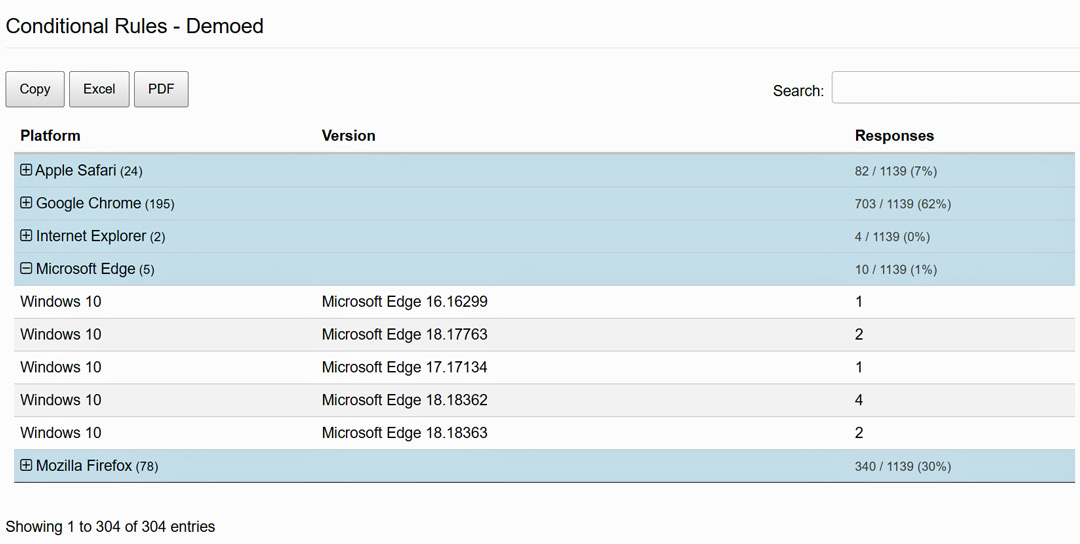The height and width of the screenshot is (544, 1080).
Task: Expand the Internet Explorer group plus icon
Action: 26,236
